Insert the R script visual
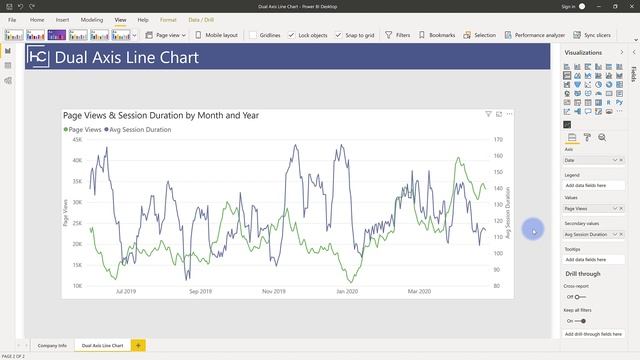Screen dimensions: 640x360 [609, 102]
